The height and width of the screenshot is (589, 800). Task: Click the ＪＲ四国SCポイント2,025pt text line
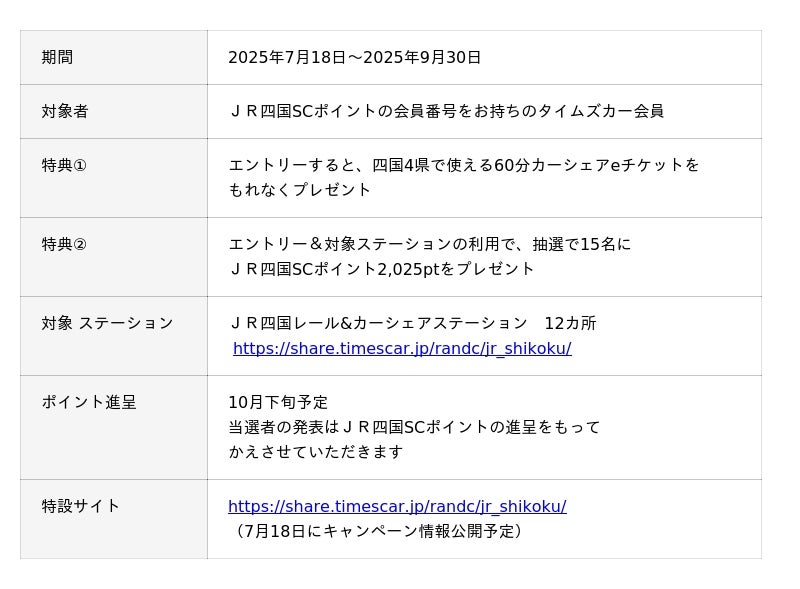tap(382, 270)
